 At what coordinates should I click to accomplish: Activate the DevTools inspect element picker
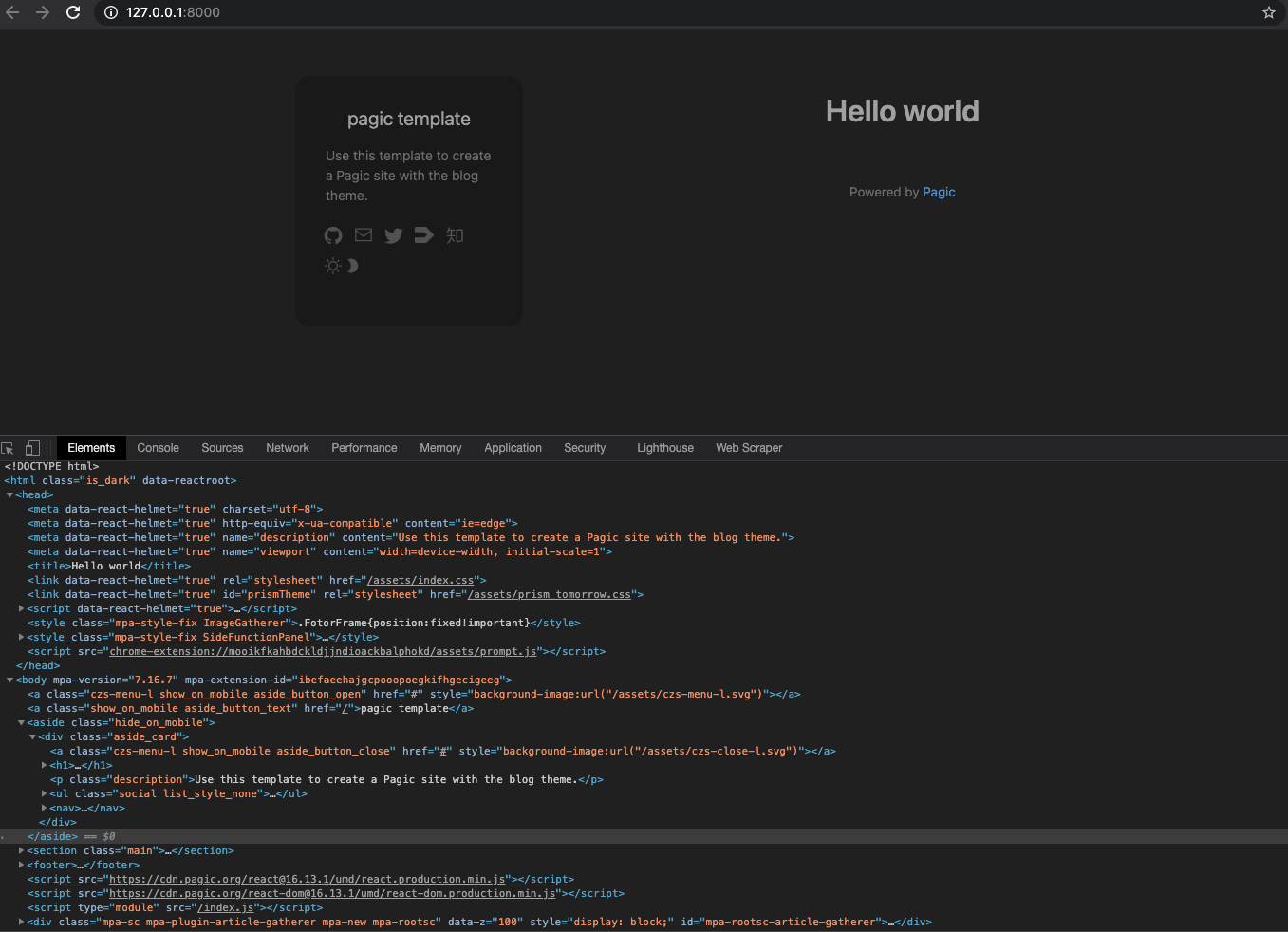coord(9,448)
